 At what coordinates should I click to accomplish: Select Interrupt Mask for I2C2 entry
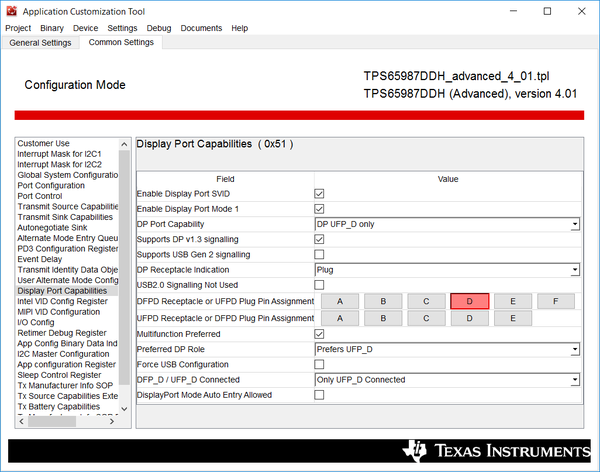pos(59,164)
